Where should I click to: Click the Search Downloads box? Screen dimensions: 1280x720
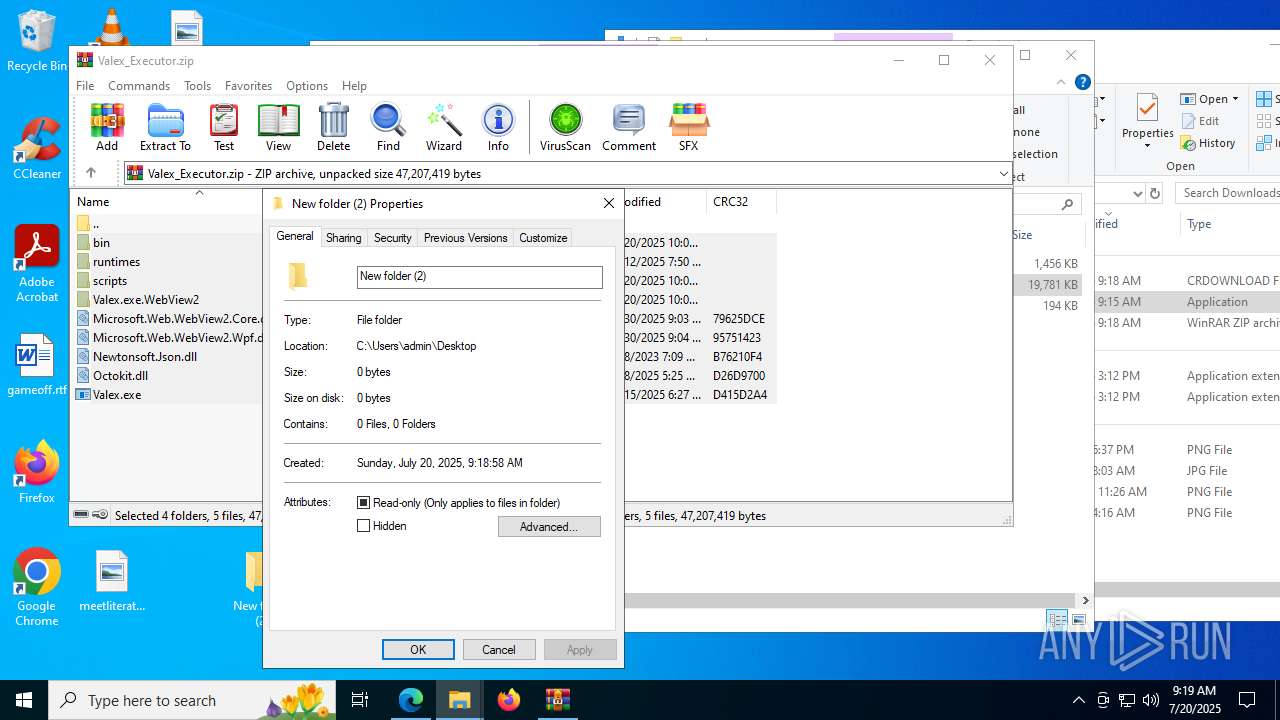[x=1228, y=193]
